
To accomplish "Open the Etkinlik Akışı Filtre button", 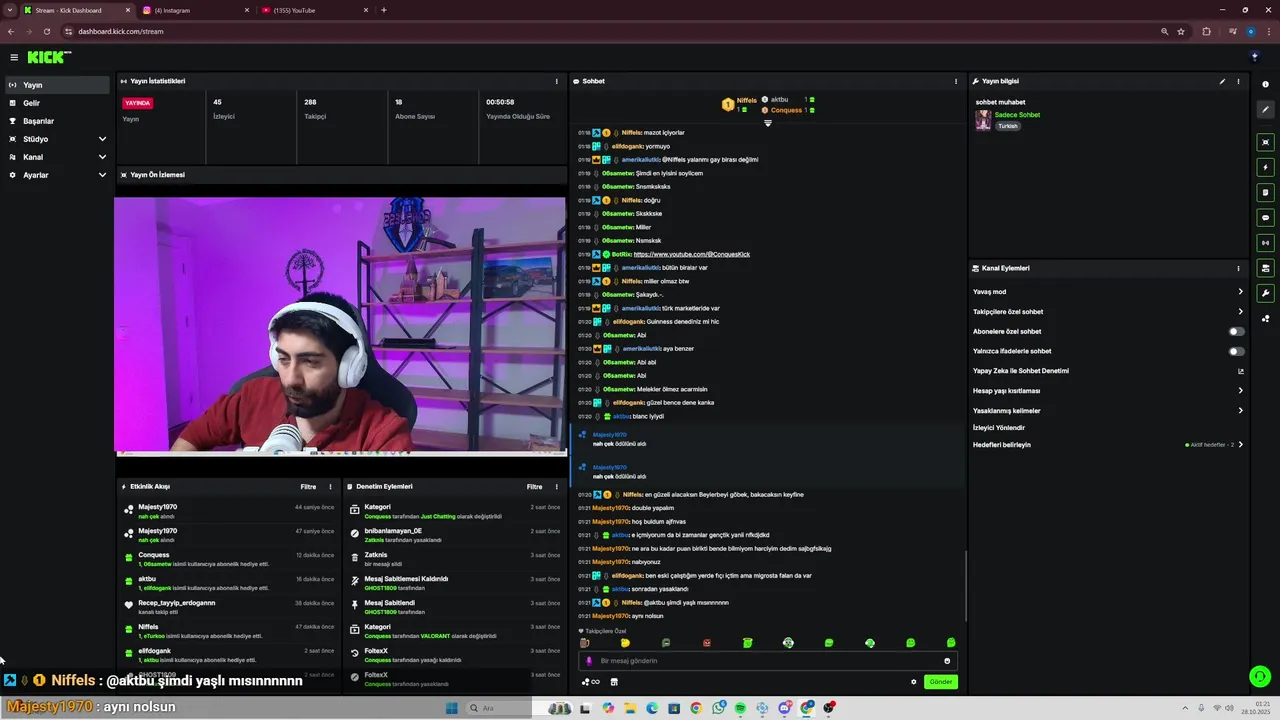I will [x=308, y=487].
